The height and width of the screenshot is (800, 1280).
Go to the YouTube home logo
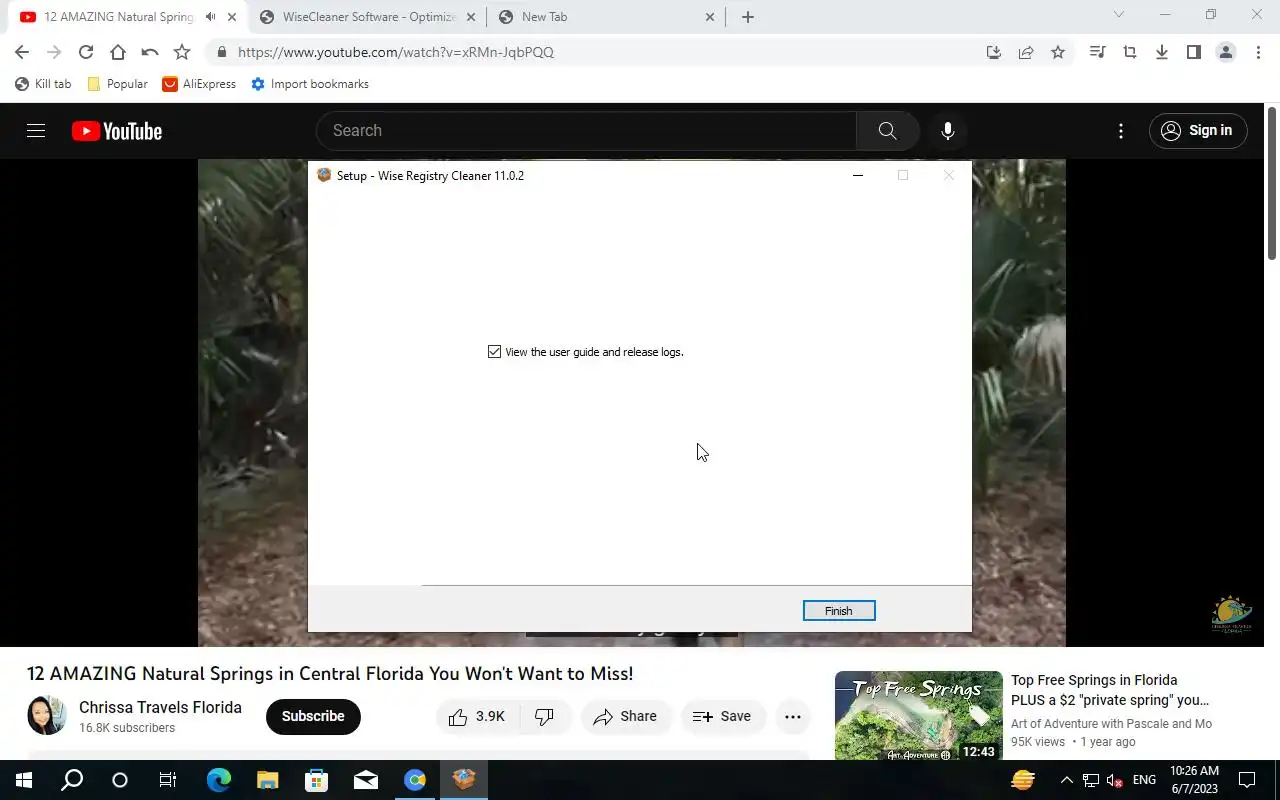click(117, 131)
